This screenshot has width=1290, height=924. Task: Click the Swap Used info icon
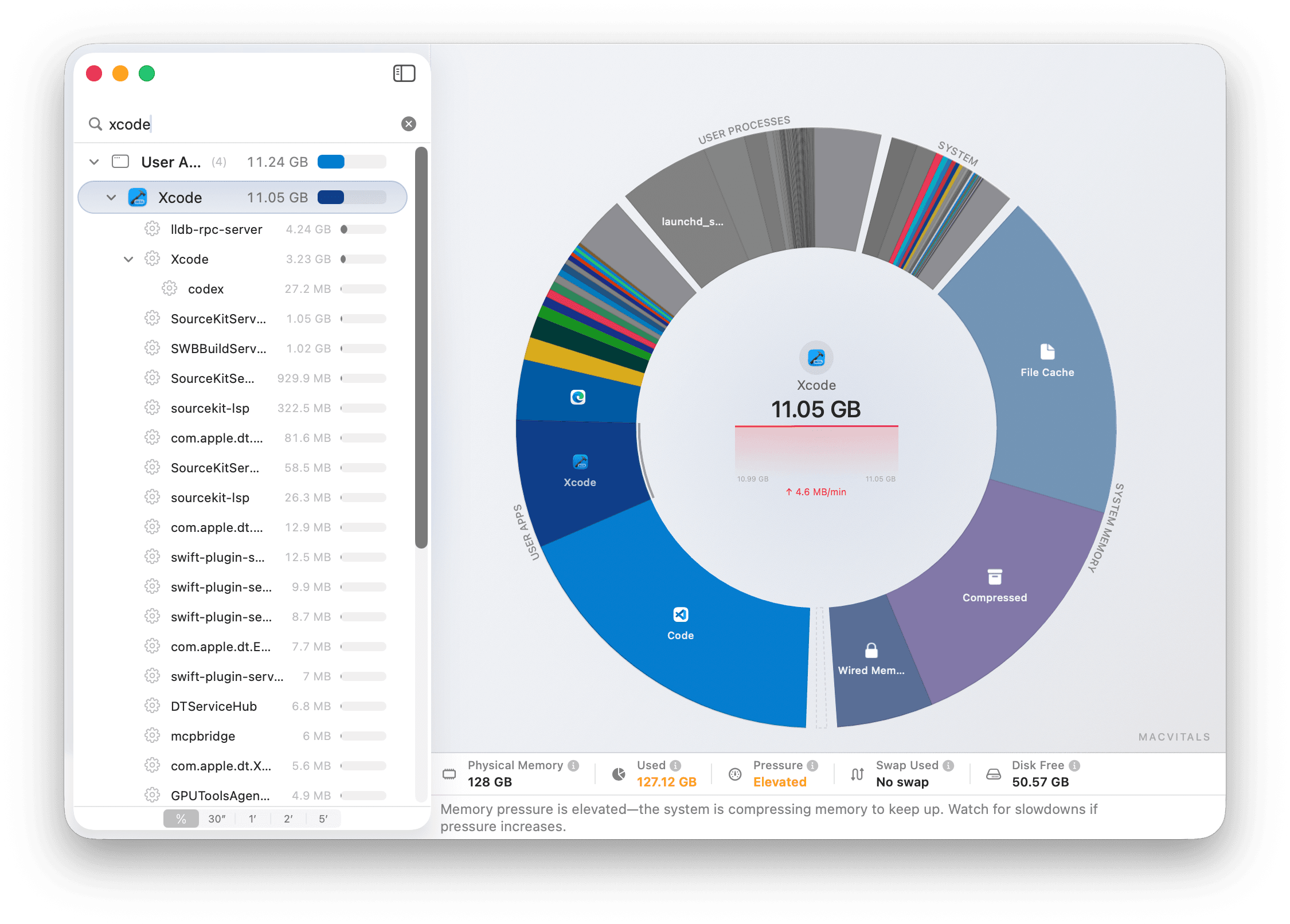click(x=948, y=765)
